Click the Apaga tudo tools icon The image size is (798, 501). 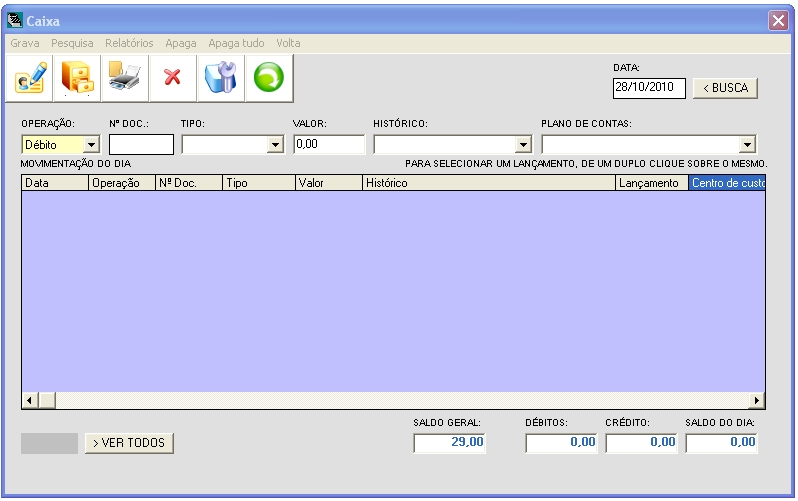point(220,78)
